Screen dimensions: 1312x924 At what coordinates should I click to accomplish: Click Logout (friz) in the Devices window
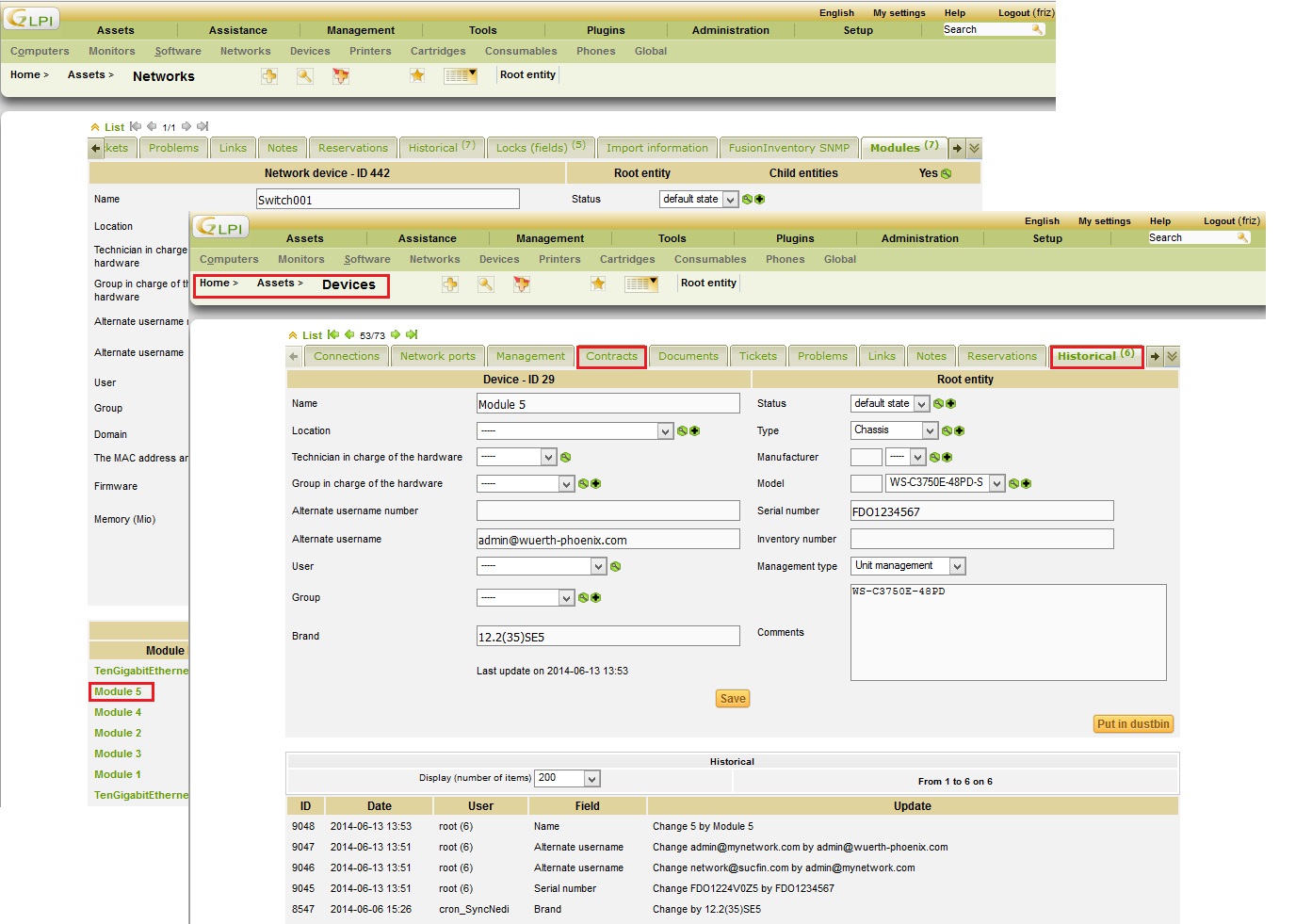pyautogui.click(x=1232, y=221)
